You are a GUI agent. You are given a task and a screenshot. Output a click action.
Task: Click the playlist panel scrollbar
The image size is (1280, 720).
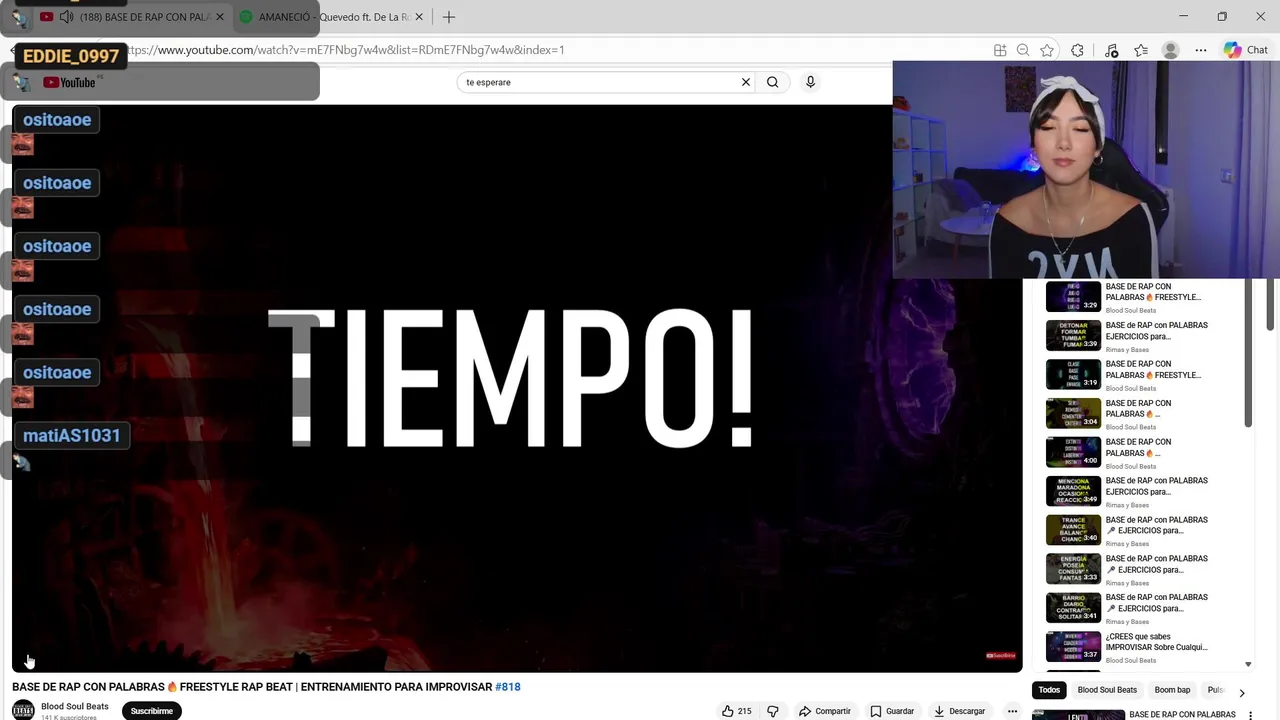point(1248,352)
